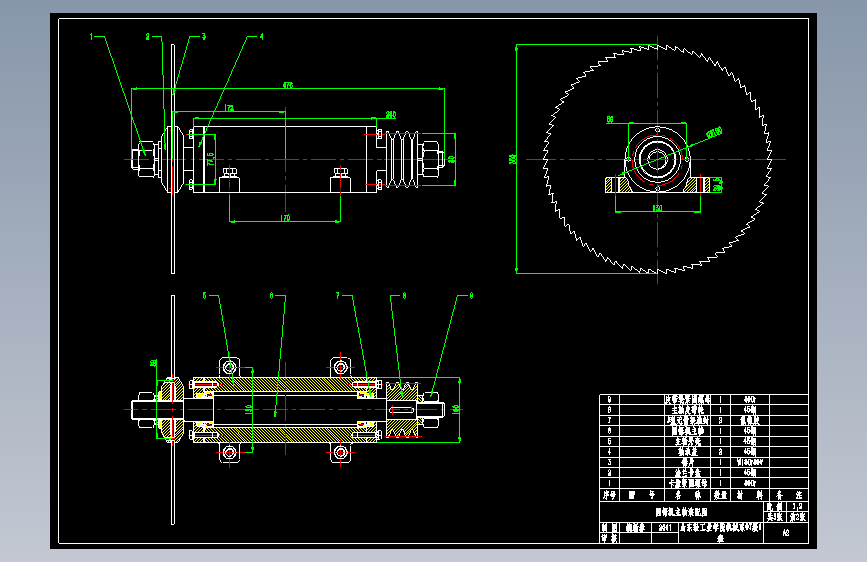Click the 1:2 scale cell in title block
Image resolution: width=867 pixels, height=562 pixels.
[x=797, y=506]
